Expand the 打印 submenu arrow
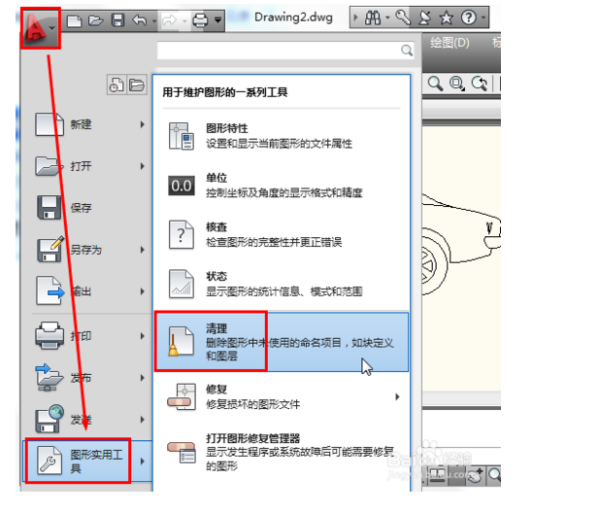Viewport: 600px width, 512px height. [x=142, y=336]
